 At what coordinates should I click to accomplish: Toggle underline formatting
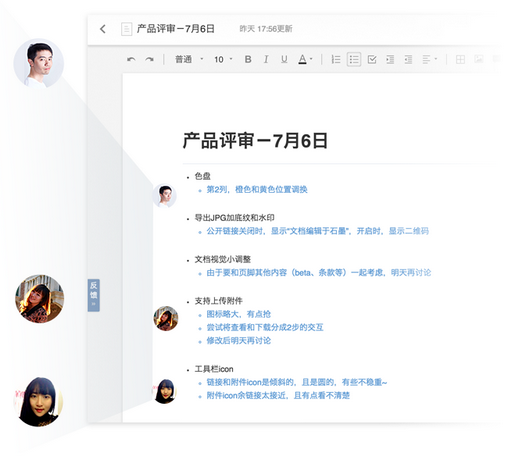click(284, 59)
